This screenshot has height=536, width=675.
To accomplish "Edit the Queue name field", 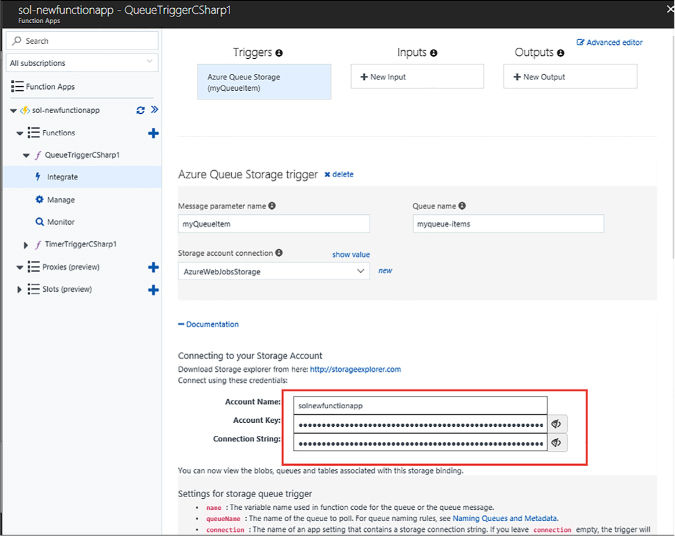I will point(508,224).
